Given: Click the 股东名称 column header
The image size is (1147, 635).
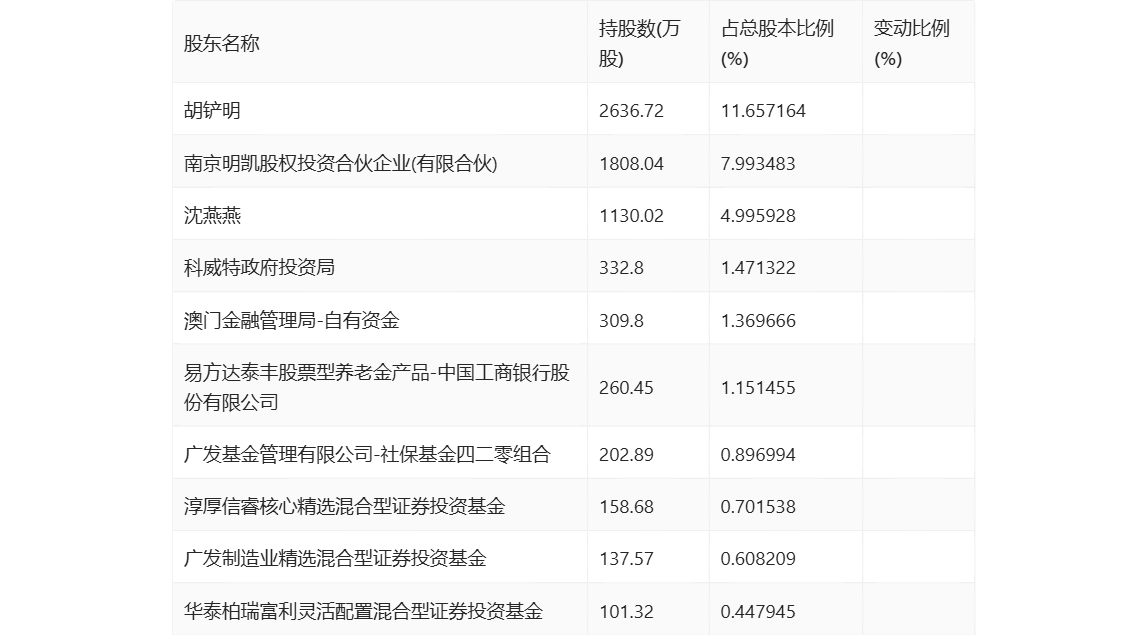Looking at the screenshot, I should (222, 43).
